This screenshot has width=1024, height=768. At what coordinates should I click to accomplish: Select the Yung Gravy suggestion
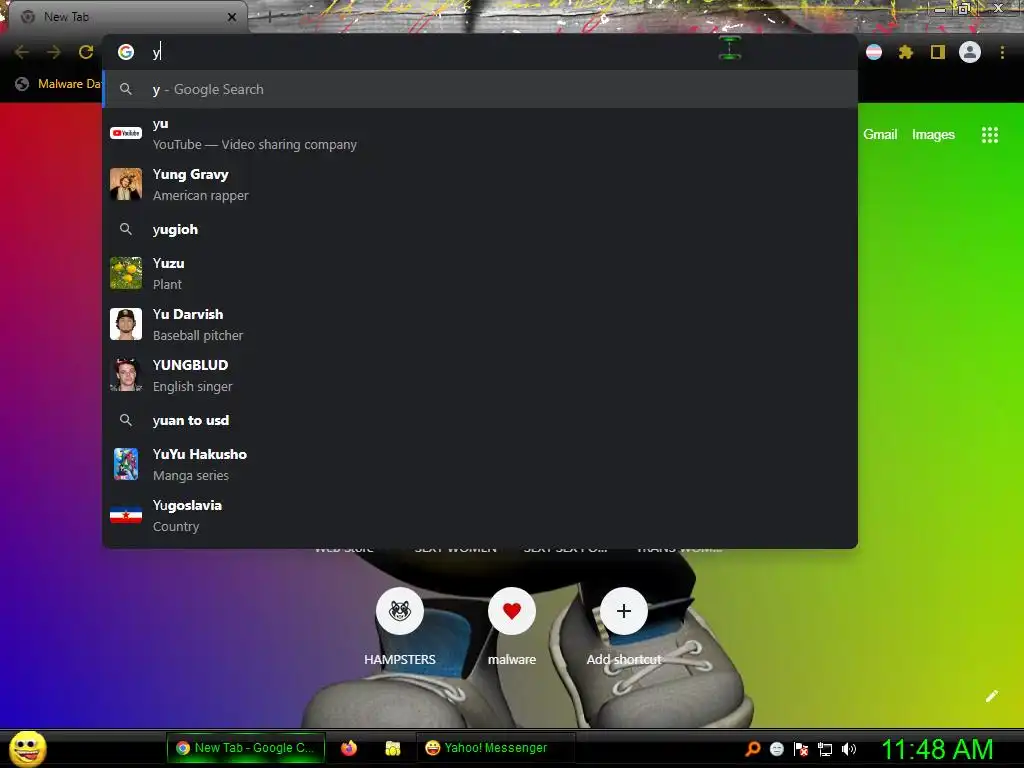[480, 184]
